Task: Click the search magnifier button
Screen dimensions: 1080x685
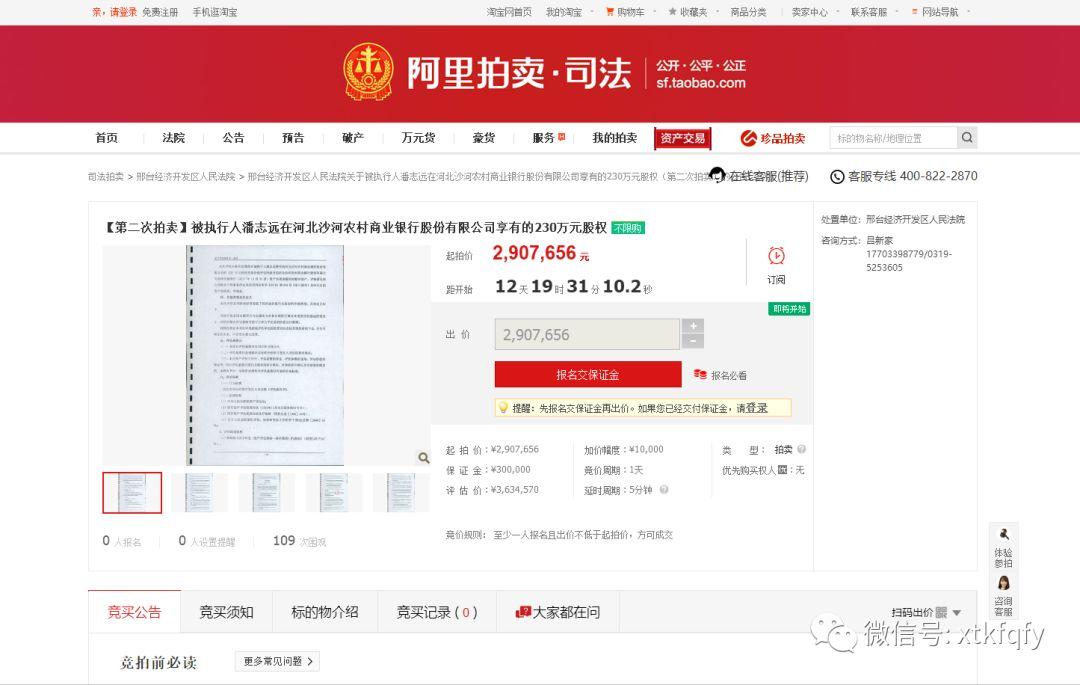Action: click(967, 138)
